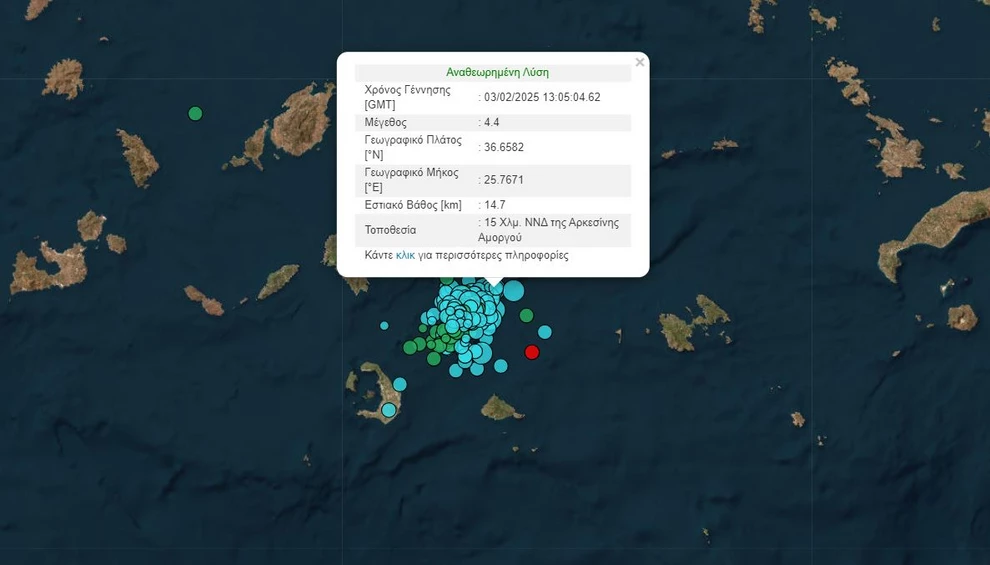The width and height of the screenshot is (990, 565).
Task: Close the earthquake info popup
Action: tap(640, 63)
